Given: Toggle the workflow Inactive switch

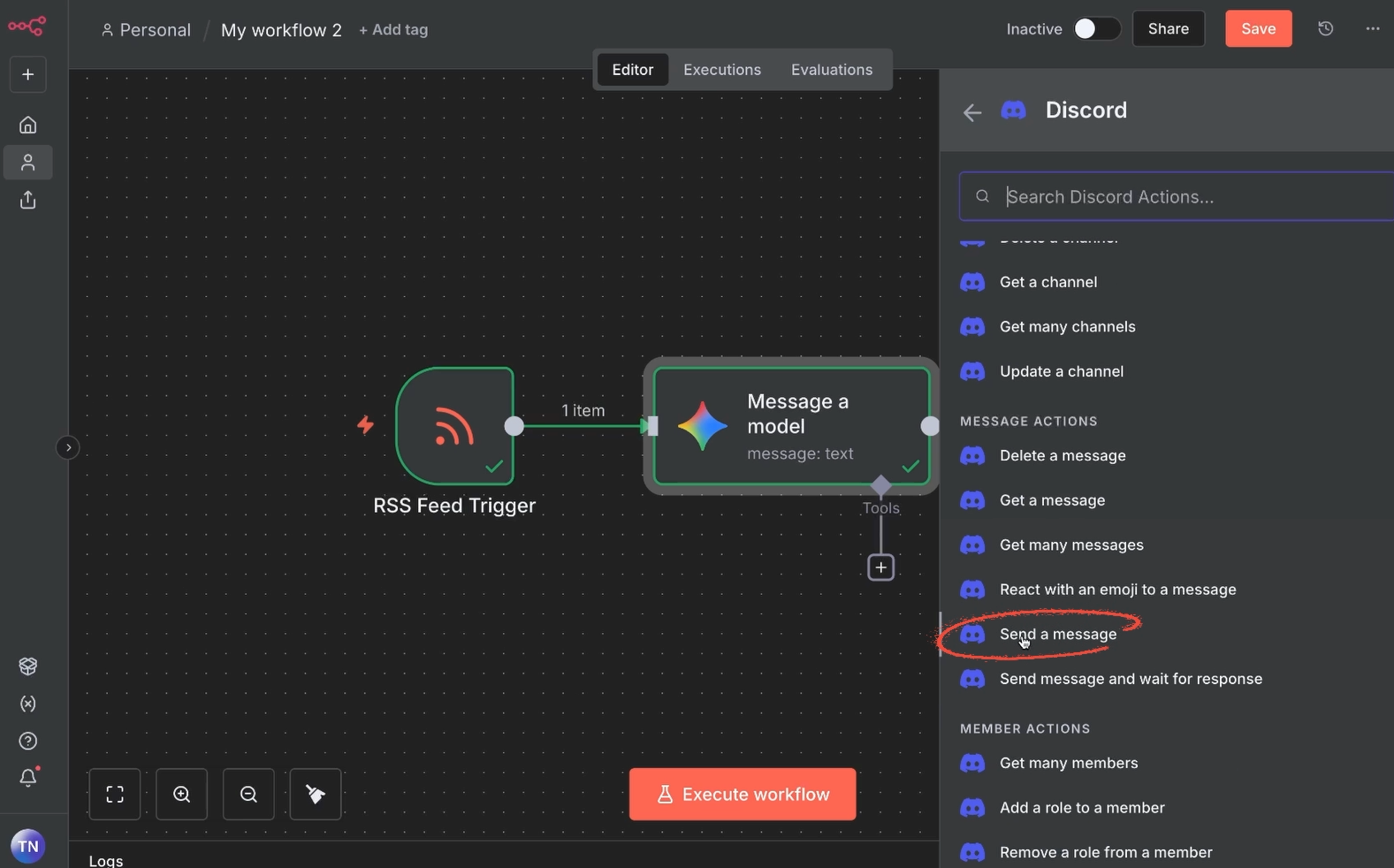Looking at the screenshot, I should (x=1097, y=29).
